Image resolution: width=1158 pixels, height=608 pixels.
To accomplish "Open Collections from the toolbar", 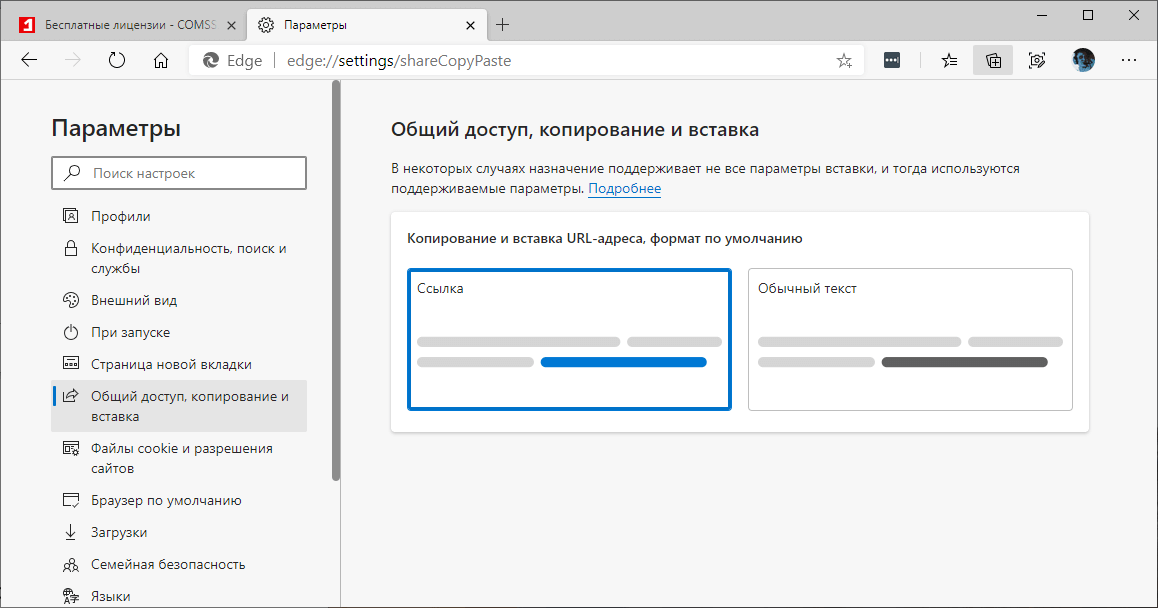I will pos(993,60).
